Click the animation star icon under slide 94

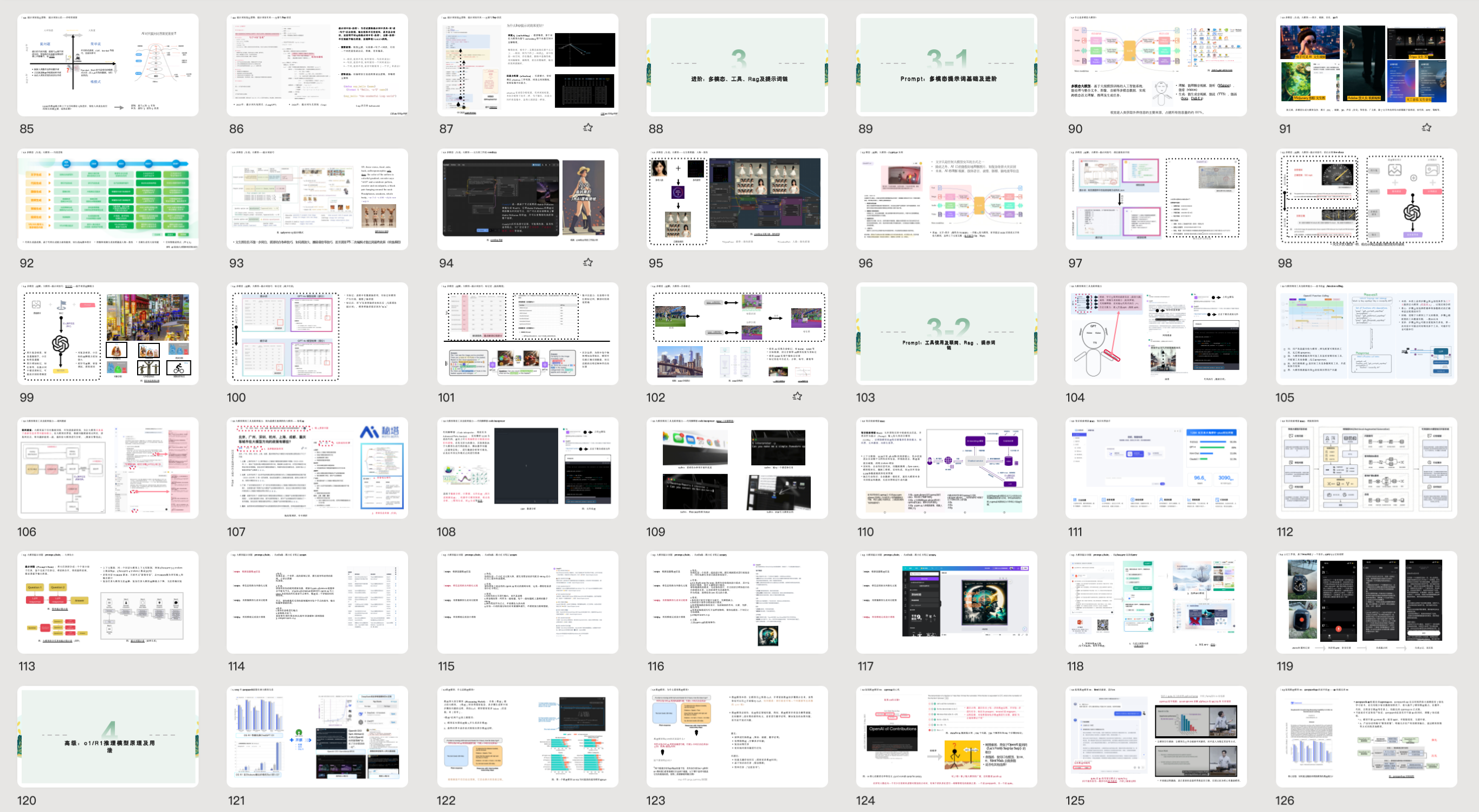pos(588,262)
